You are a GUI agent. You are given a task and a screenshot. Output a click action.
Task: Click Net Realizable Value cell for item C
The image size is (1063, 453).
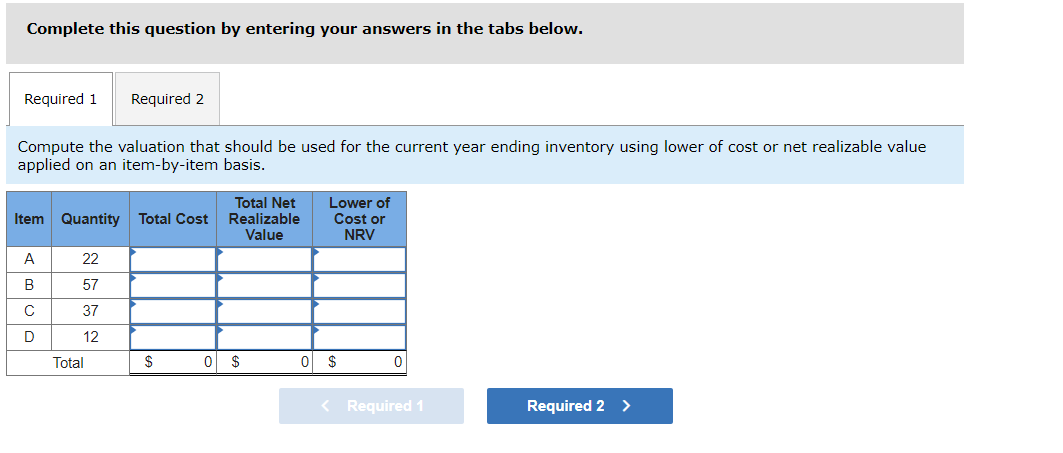(x=264, y=311)
